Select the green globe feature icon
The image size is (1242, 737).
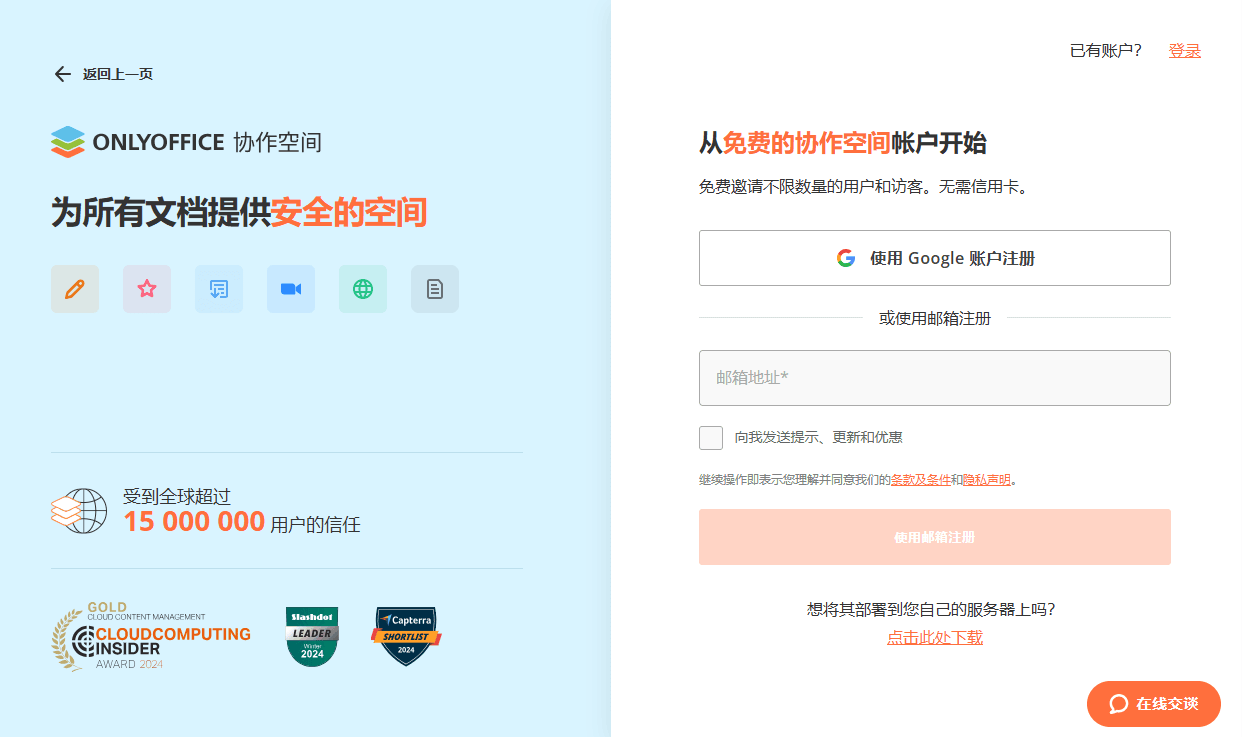(363, 289)
